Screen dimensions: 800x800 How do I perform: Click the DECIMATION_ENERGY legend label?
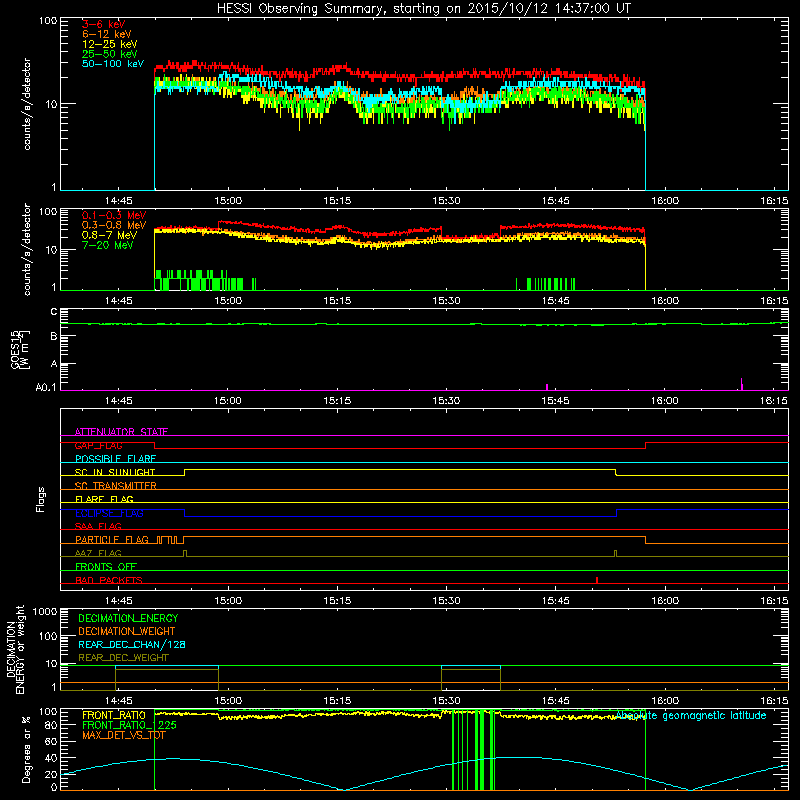128,618
